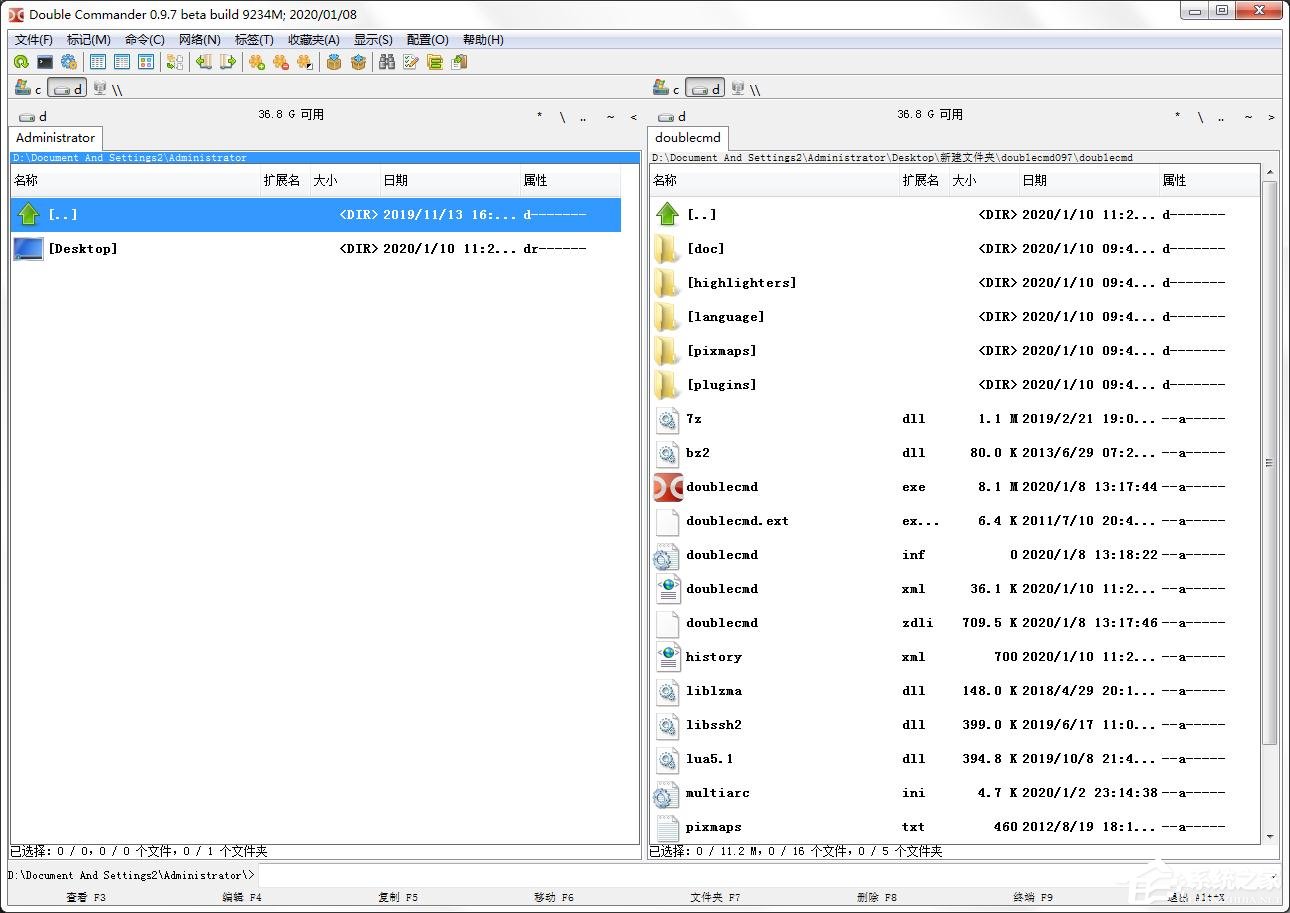The image size is (1290, 913).
Task: Switch to thumbnails view mode icon
Action: tap(146, 62)
